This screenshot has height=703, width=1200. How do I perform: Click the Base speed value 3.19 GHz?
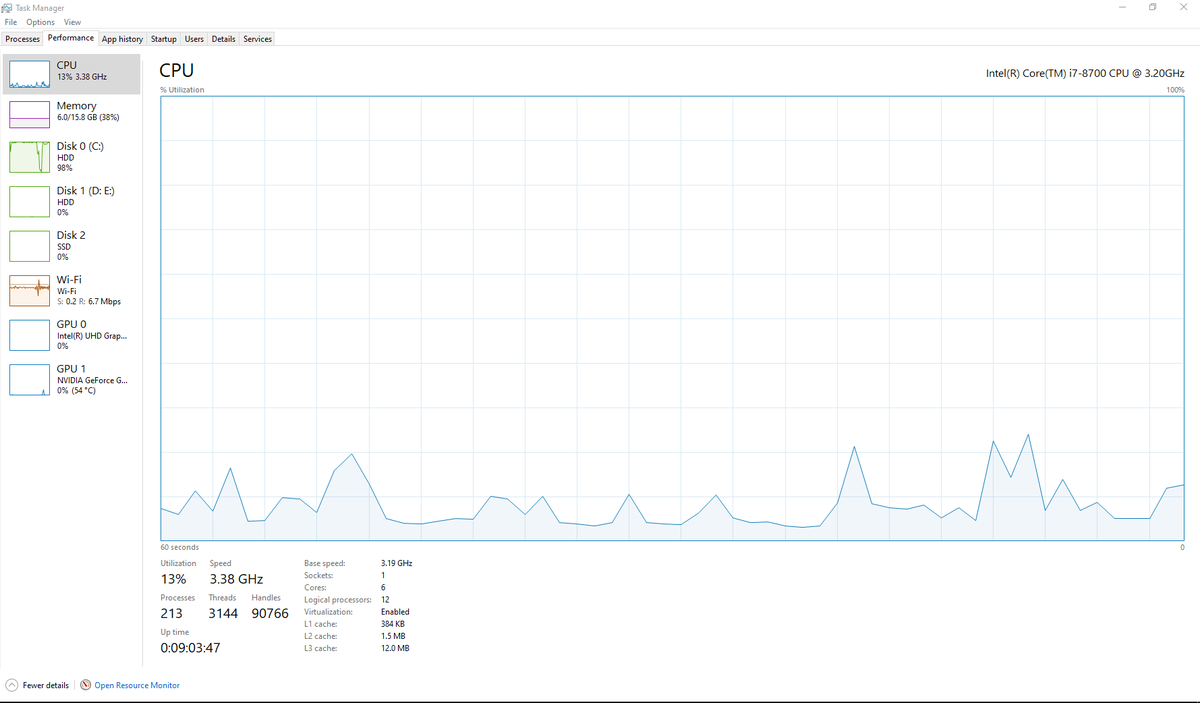(x=396, y=563)
